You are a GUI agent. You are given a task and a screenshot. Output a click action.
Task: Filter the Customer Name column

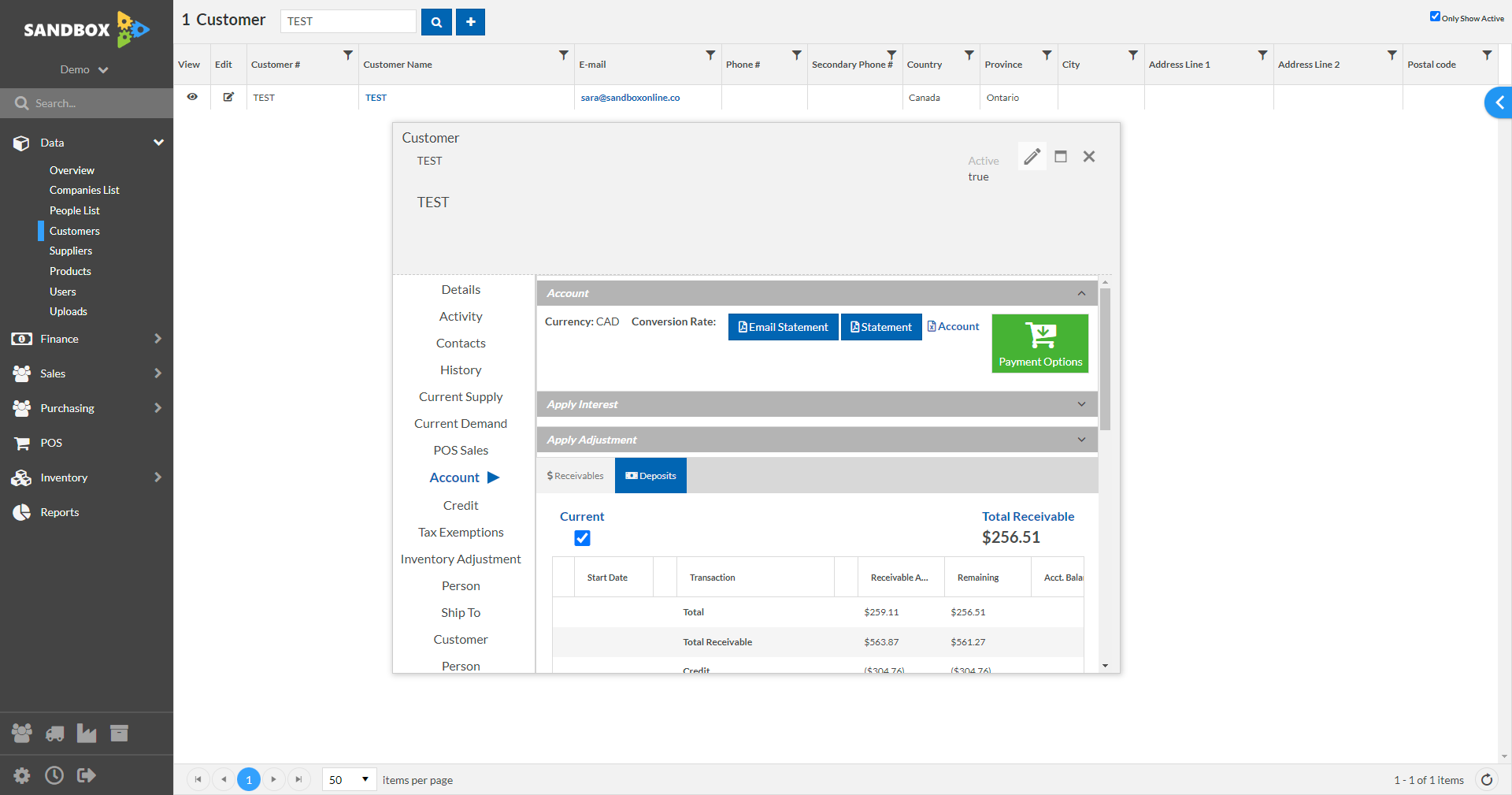coord(564,55)
